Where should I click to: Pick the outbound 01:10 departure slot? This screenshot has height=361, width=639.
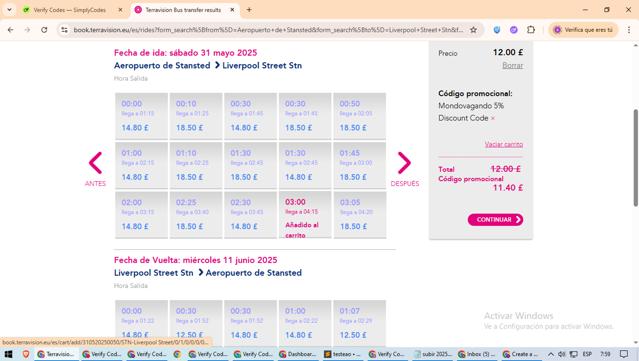click(x=196, y=165)
